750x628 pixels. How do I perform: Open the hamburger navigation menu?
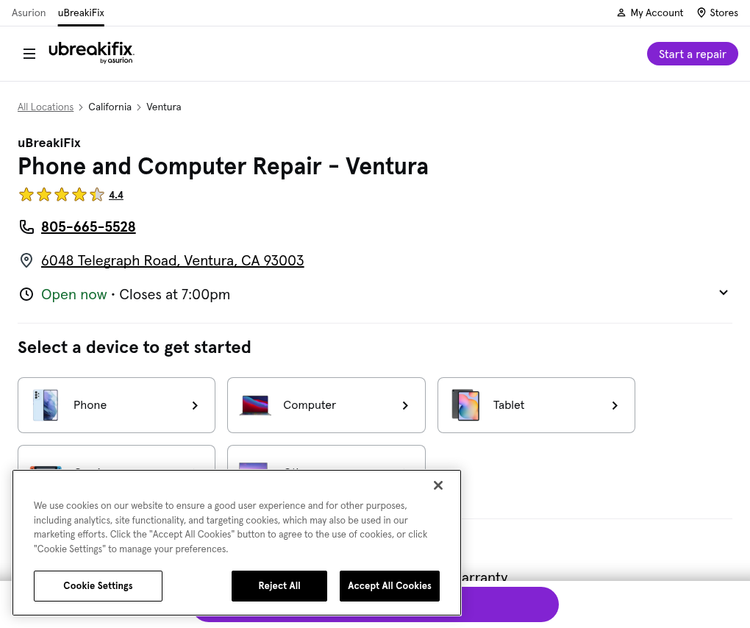[29, 54]
